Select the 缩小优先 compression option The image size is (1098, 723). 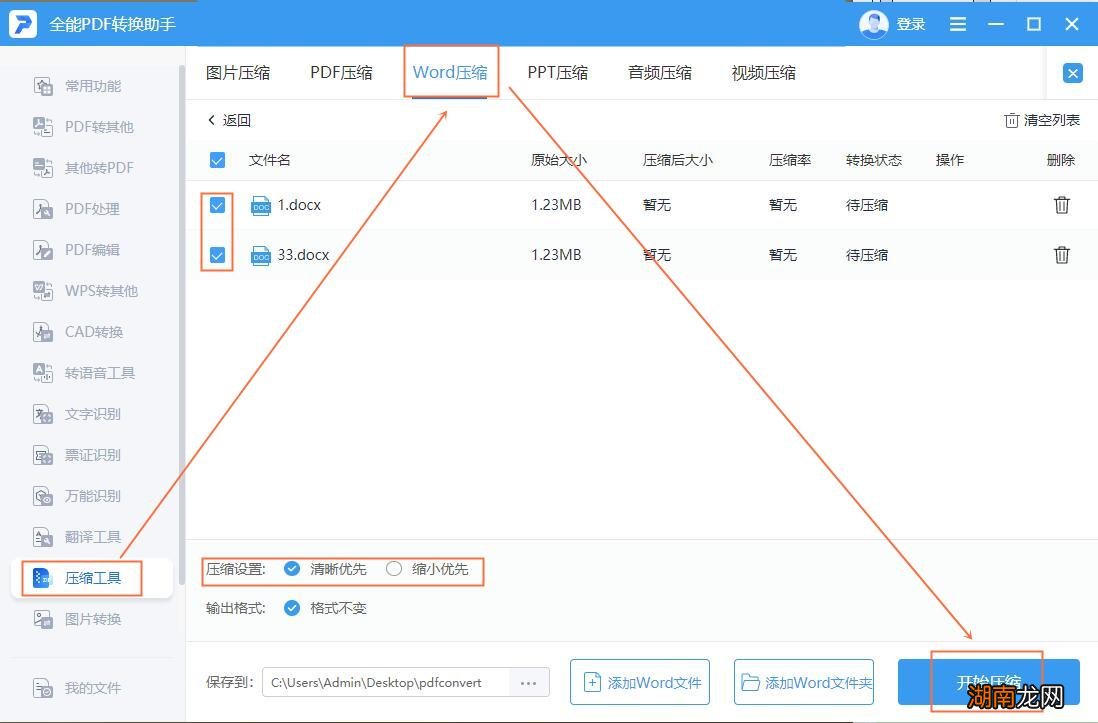tap(395, 570)
